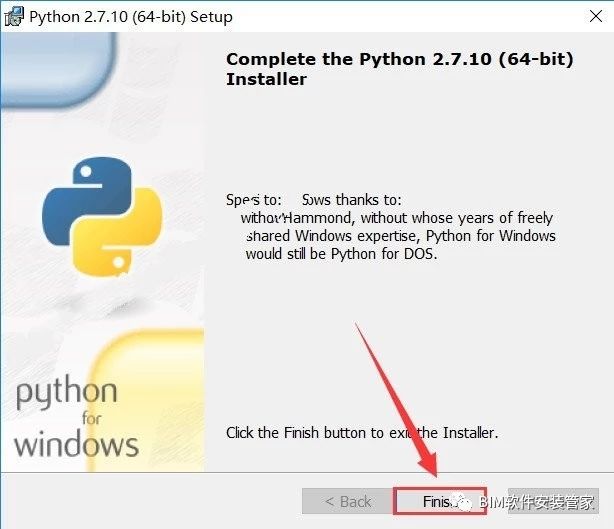Image resolution: width=614 pixels, height=529 pixels.
Task: Click the BIM Chinese watermark text
Action: (x=536, y=502)
